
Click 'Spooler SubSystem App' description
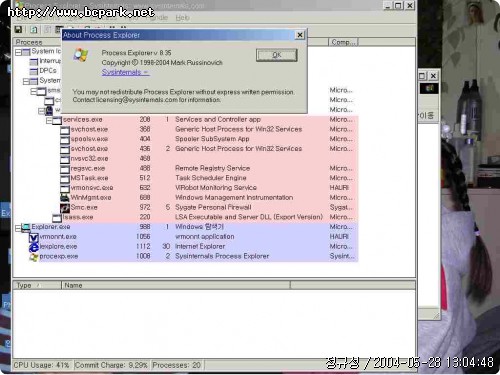[x=212, y=139]
